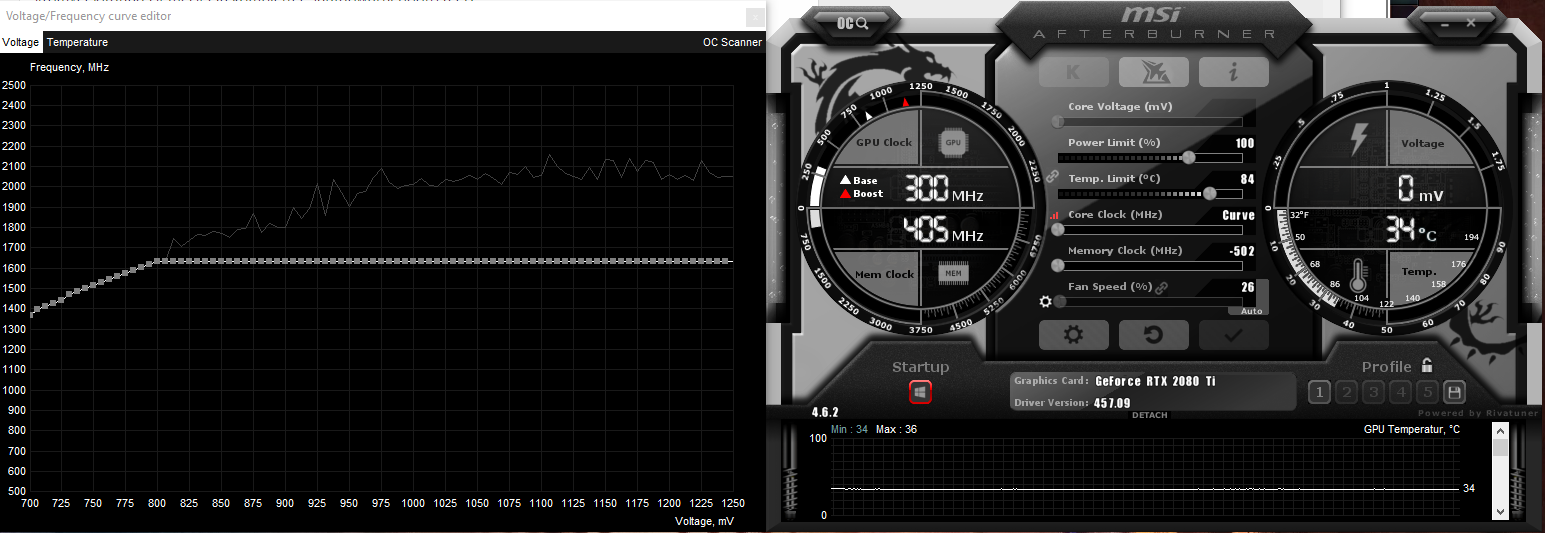Click the MSI dragon logo button
Viewport: 1545px width, 533px height.
(x=1153, y=72)
